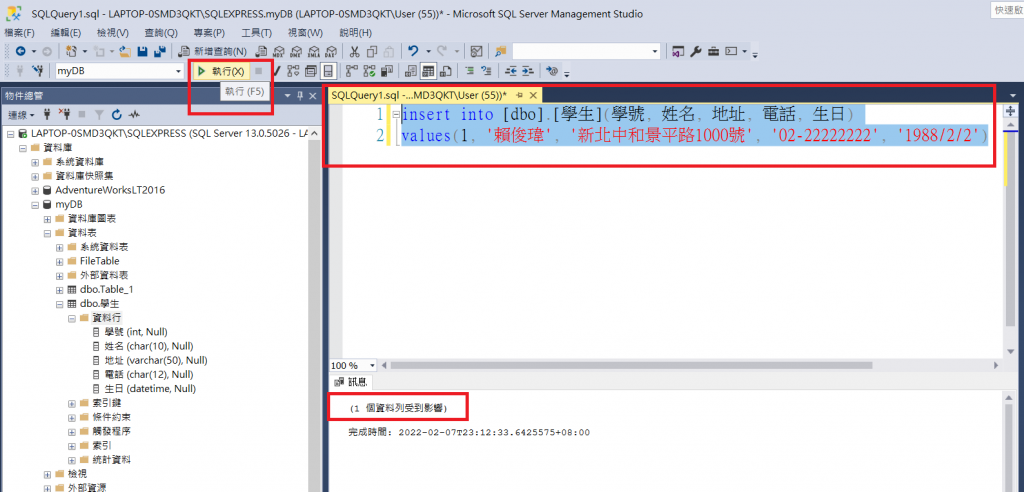The image size is (1024, 492).
Task: Click the Save floppy disk icon
Action: (142, 51)
